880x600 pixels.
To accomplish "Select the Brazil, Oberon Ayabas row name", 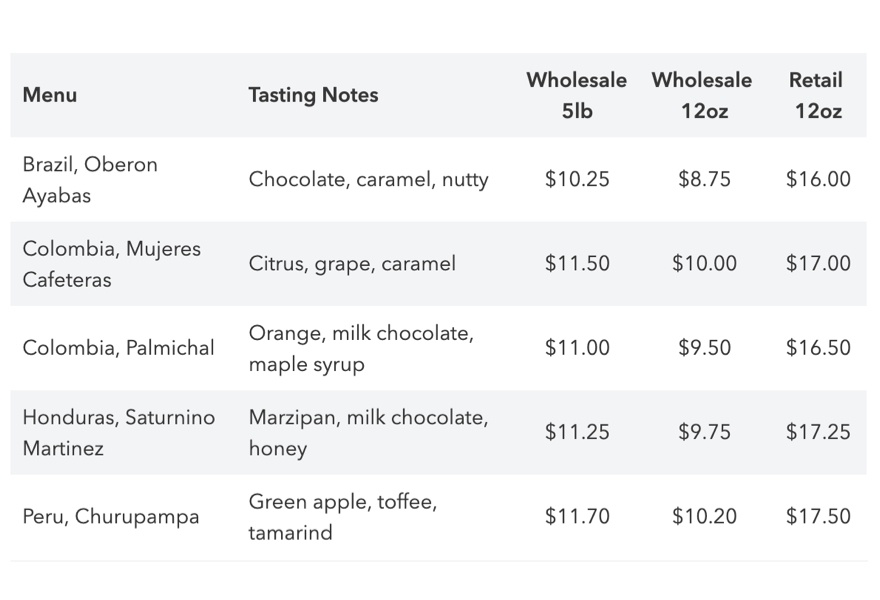I will [90, 180].
